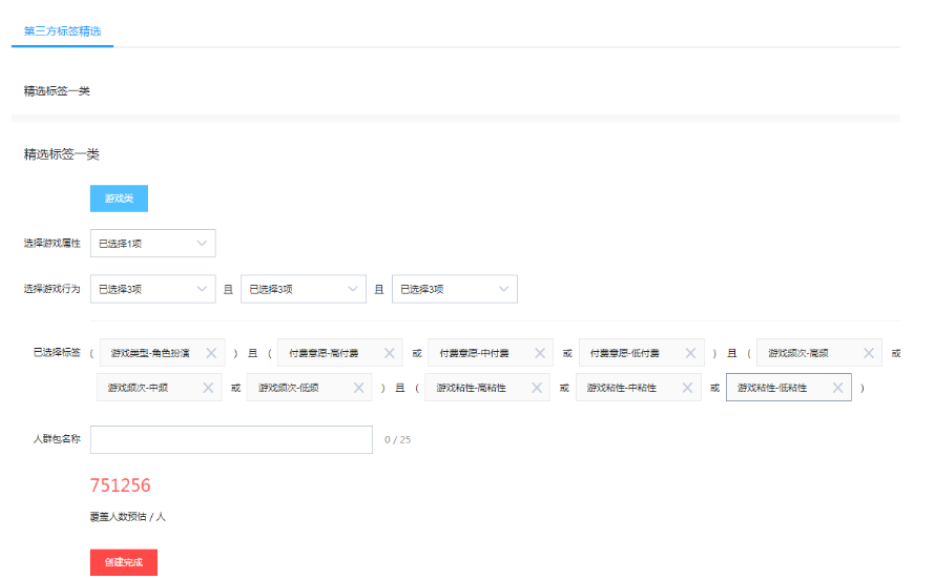Click the 751256 coverage estimate number
This screenshot has width=940, height=578.
pyautogui.click(x=120, y=486)
